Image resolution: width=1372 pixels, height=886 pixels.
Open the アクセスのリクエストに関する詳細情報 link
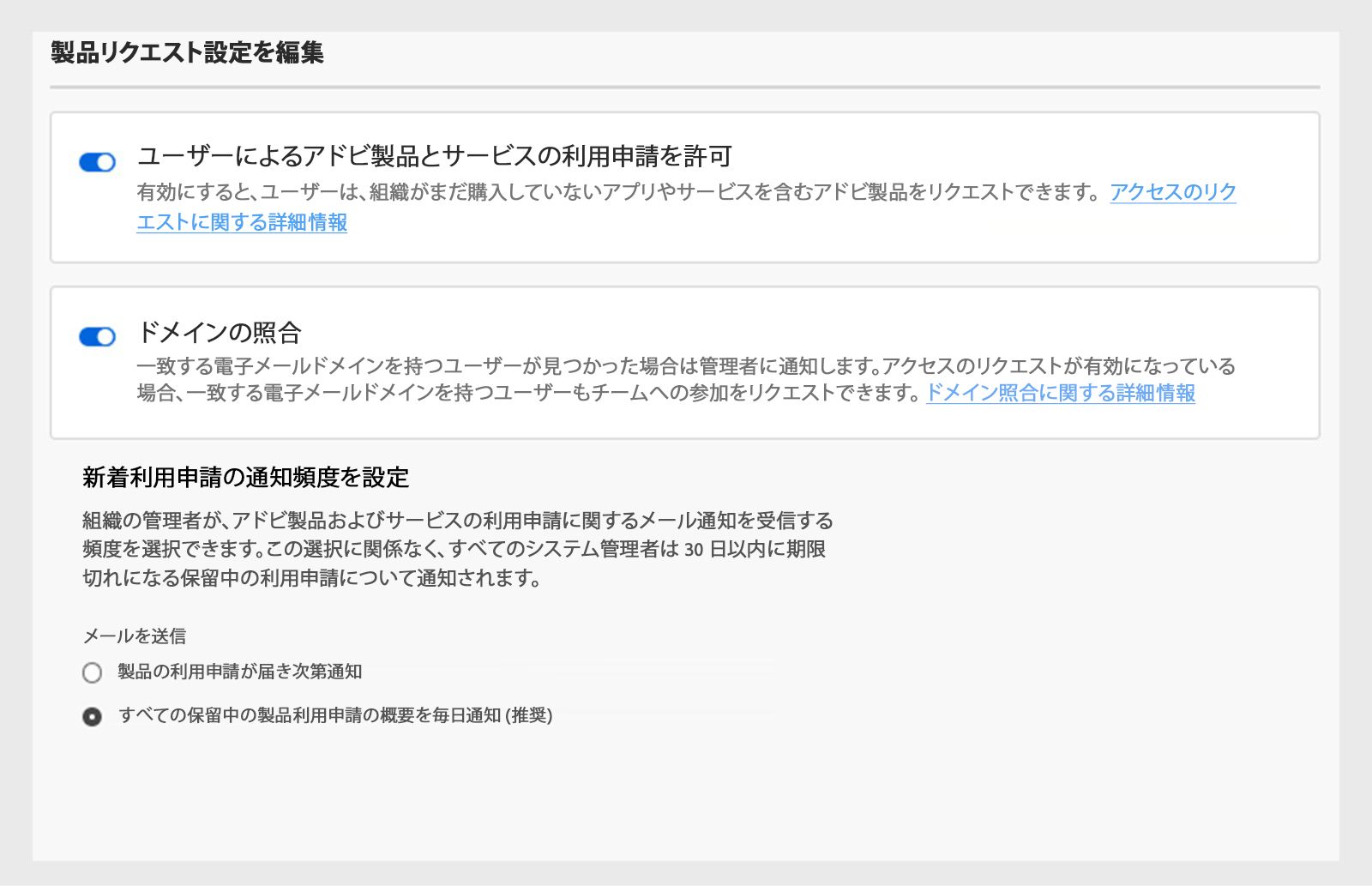(x=1173, y=192)
